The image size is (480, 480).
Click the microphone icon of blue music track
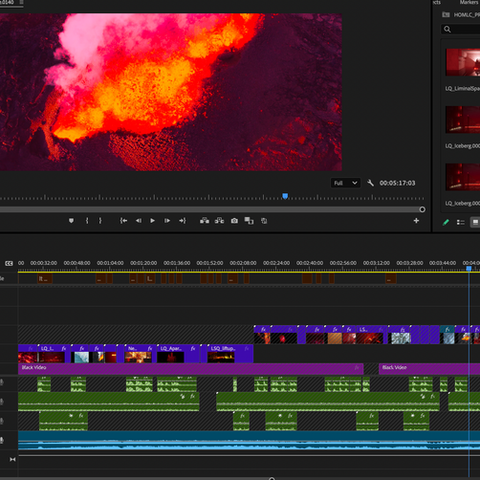click(2, 441)
